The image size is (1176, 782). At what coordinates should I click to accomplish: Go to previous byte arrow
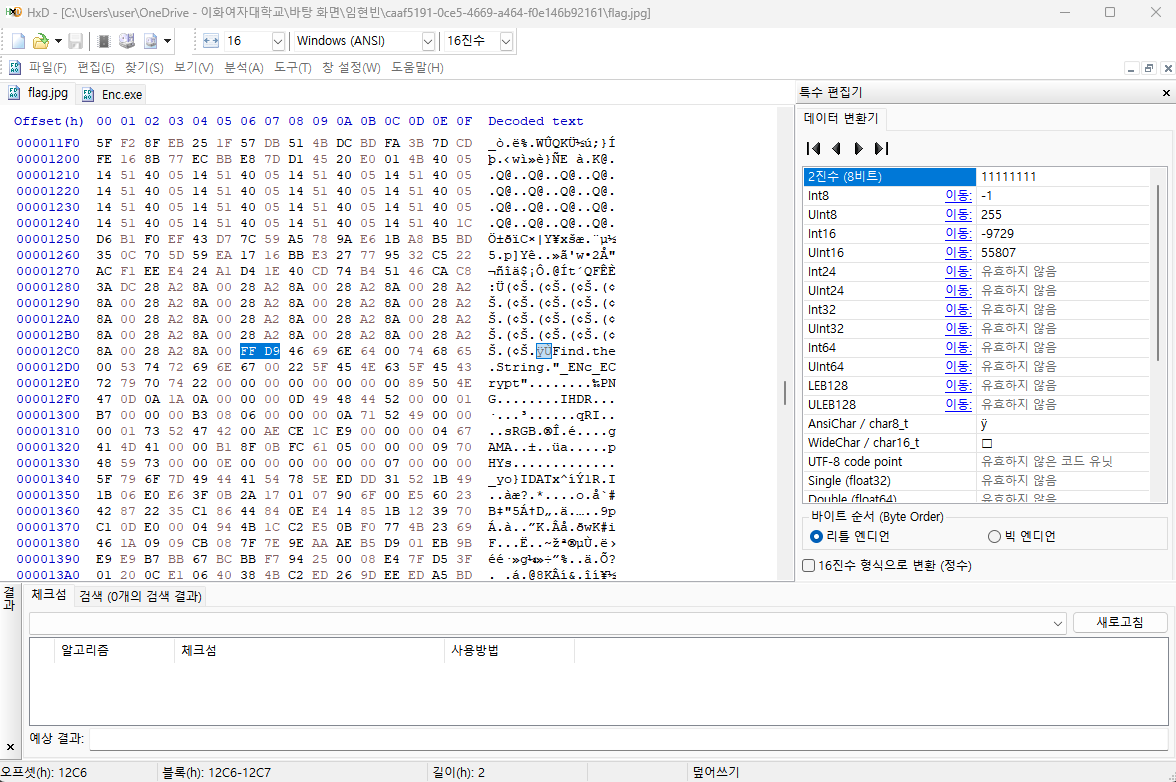pyautogui.click(x=836, y=148)
